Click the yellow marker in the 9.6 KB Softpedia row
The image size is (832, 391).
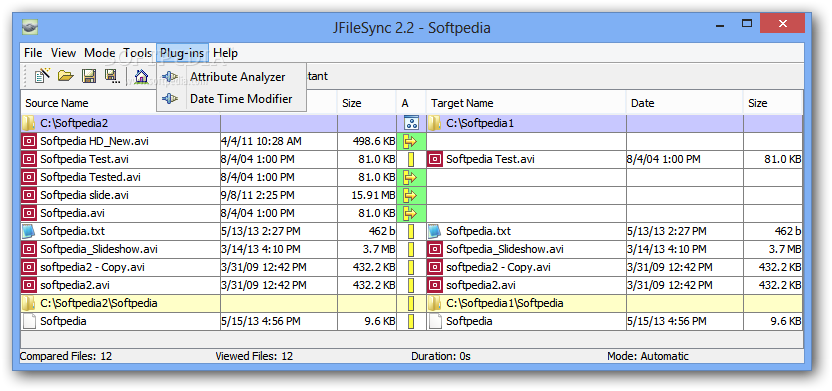[411, 322]
